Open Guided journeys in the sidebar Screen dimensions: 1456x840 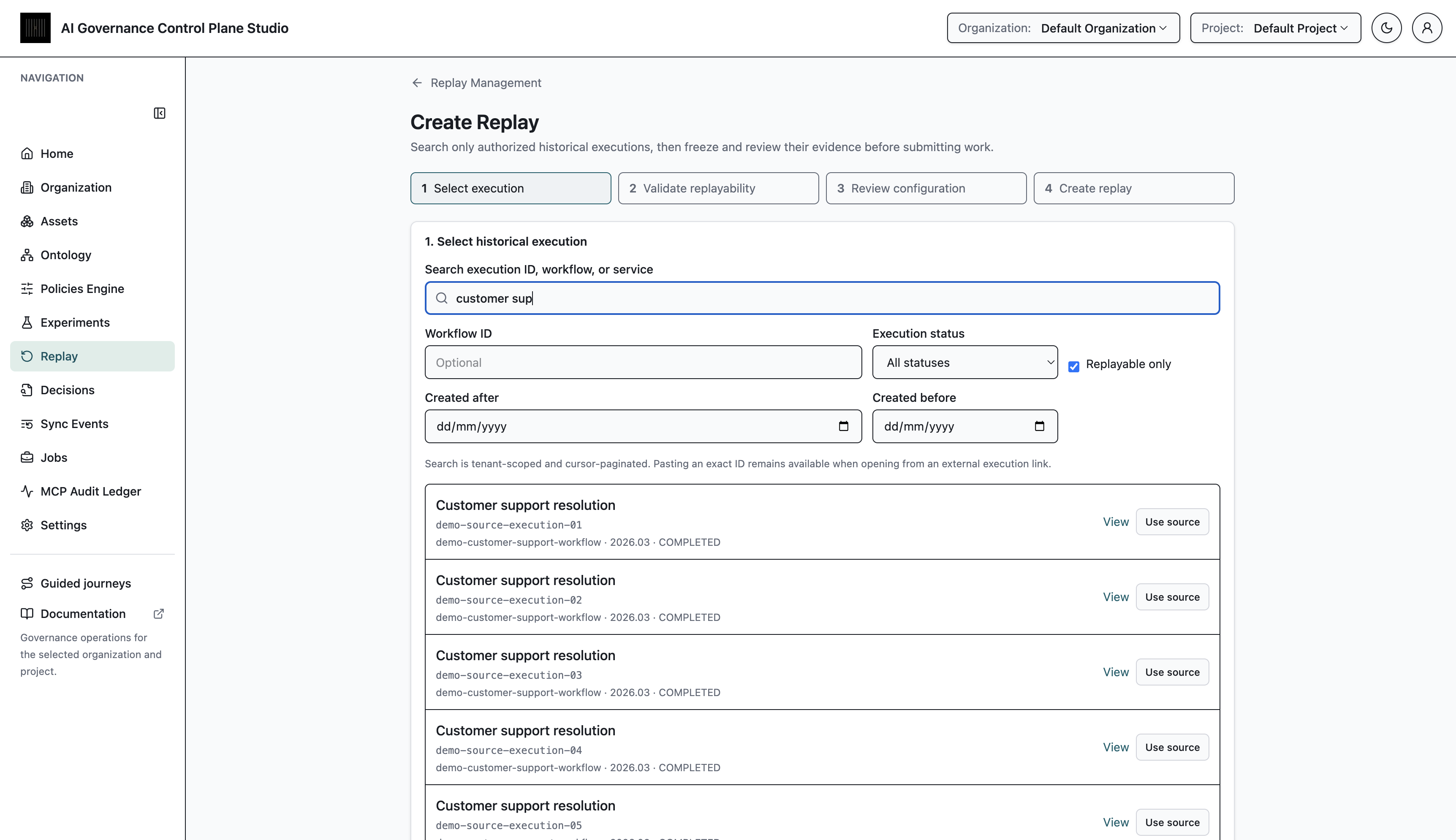92,583
